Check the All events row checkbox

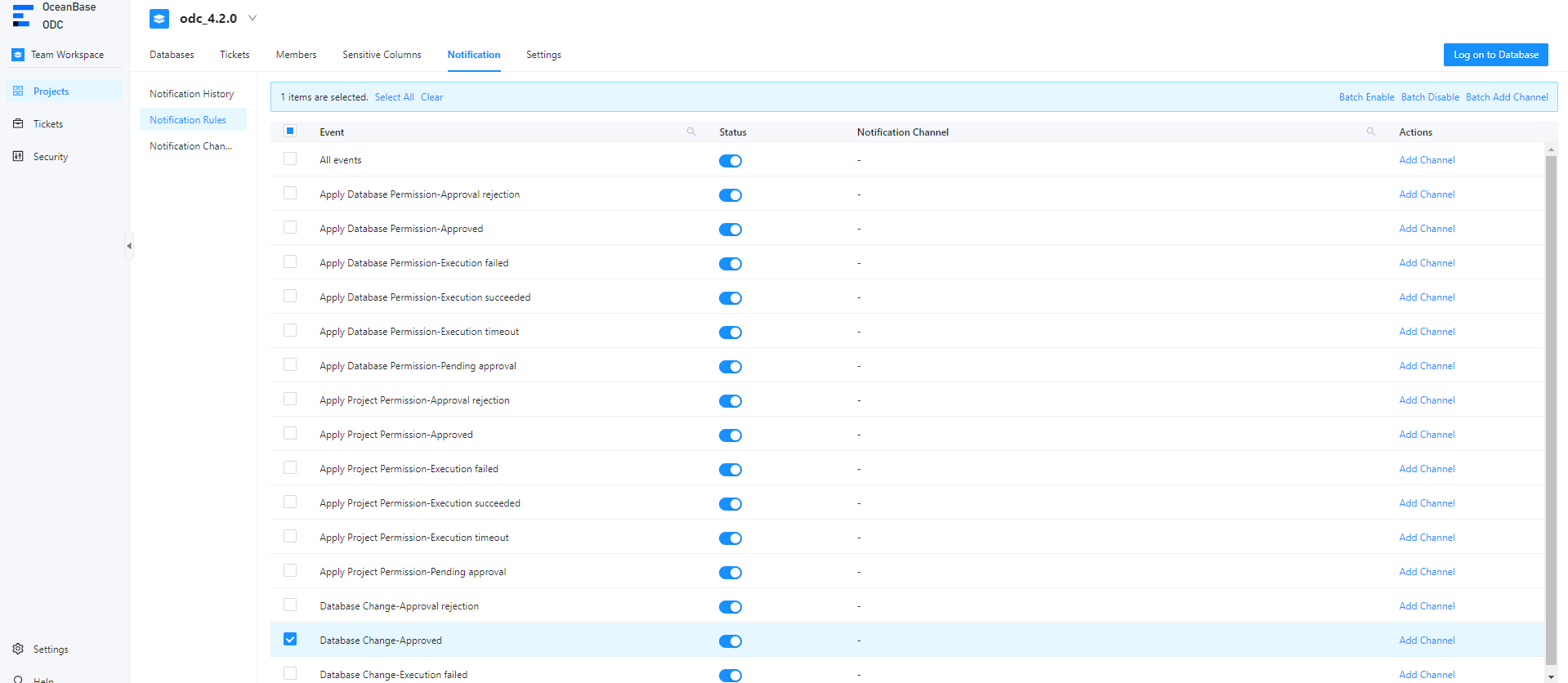(290, 159)
